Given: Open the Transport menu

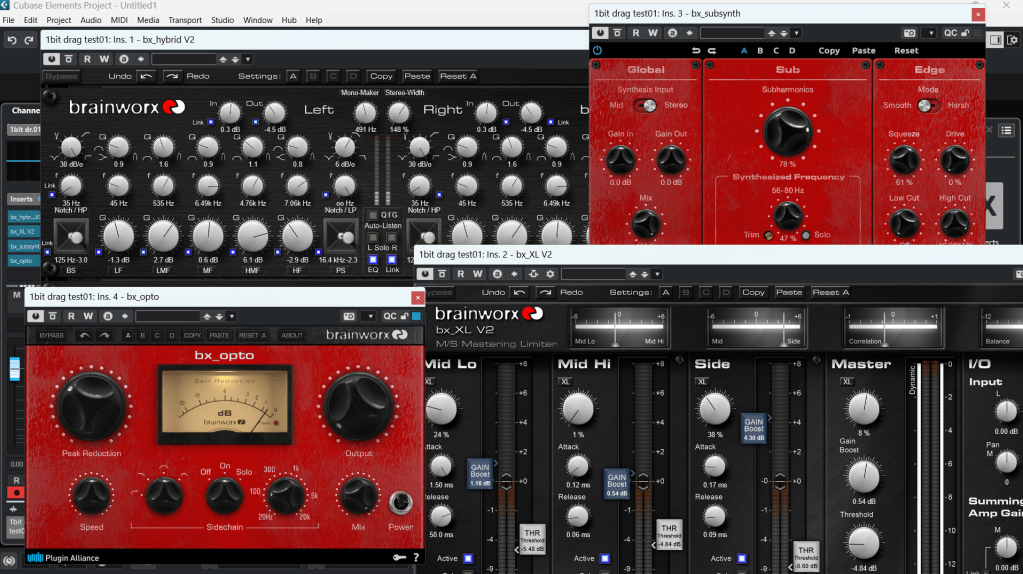Looking at the screenshot, I should (x=184, y=20).
